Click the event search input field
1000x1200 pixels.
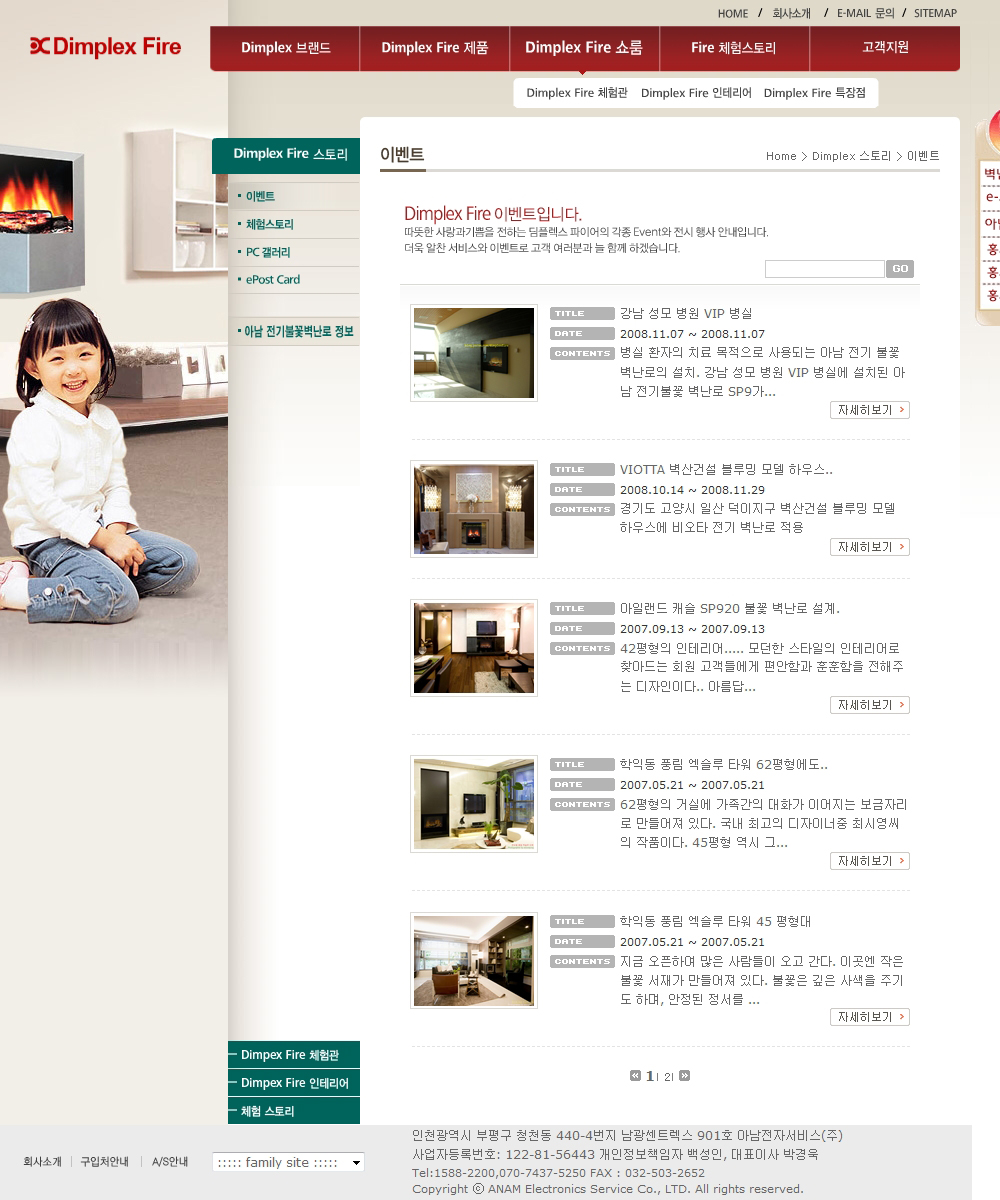pos(824,269)
